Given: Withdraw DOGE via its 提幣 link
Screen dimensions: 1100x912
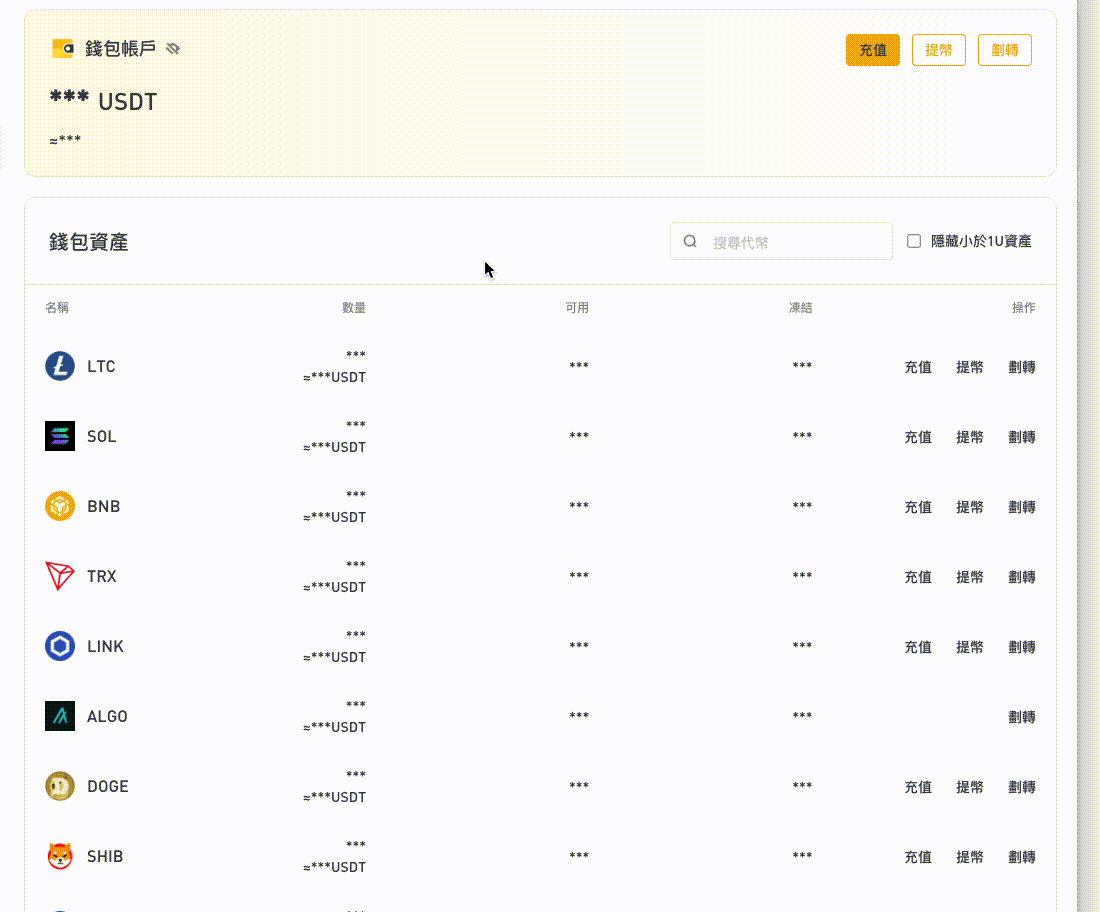Looking at the screenshot, I should click(x=970, y=787).
